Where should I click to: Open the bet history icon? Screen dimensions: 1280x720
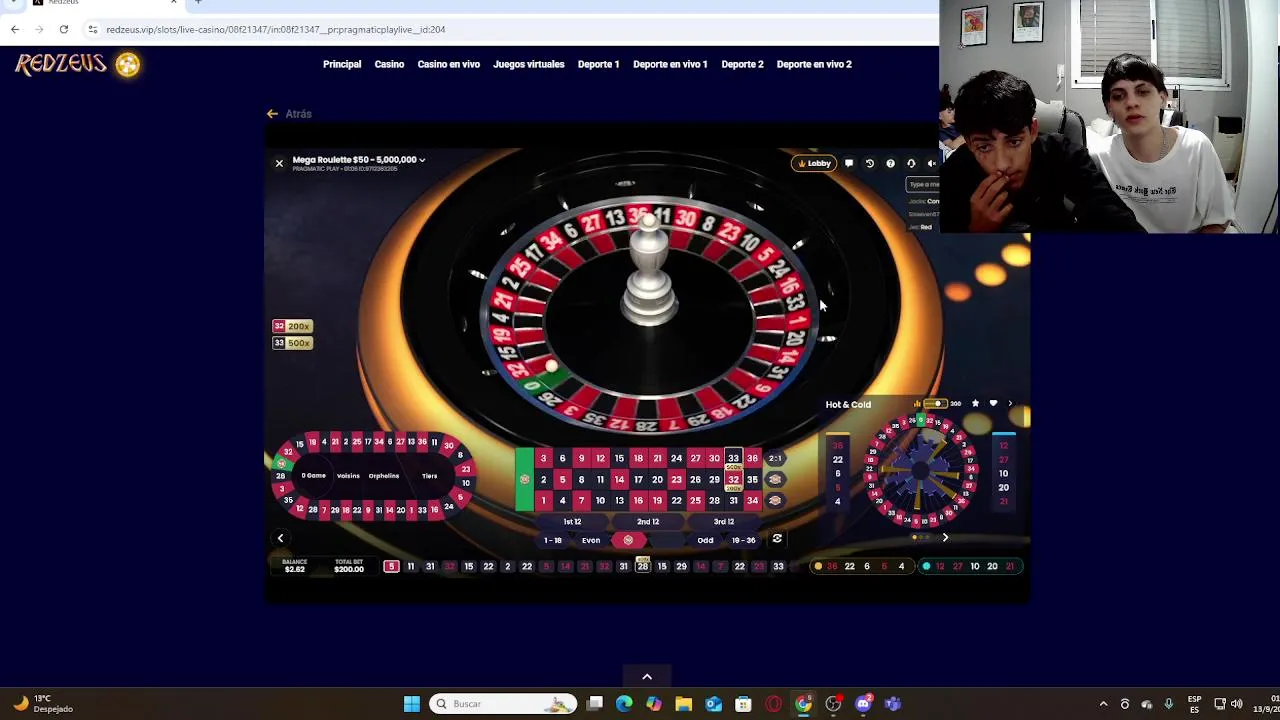(870, 163)
